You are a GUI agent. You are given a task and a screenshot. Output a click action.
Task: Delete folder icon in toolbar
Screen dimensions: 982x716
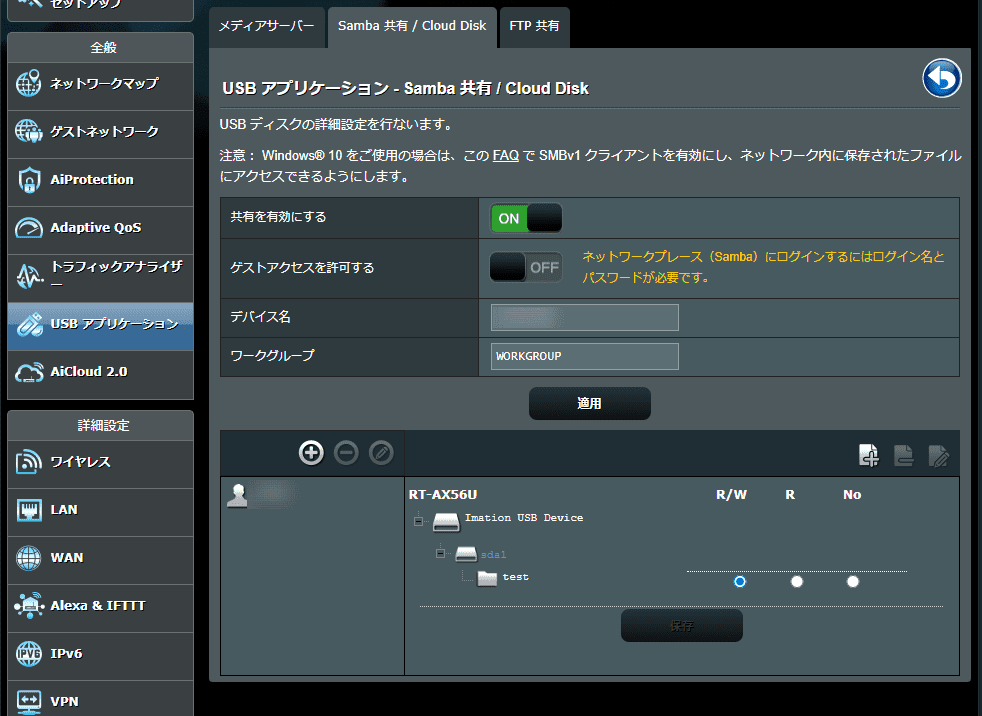903,455
